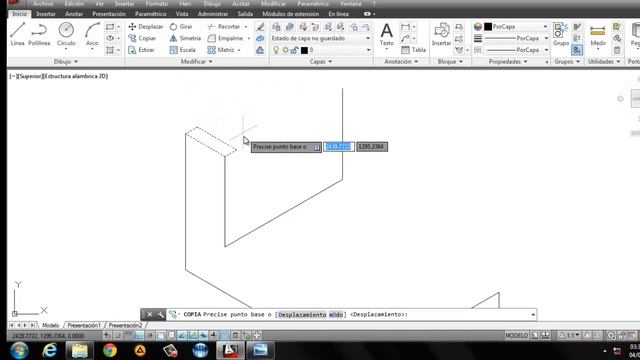Open Internet Explorer from the taskbar

[x=49, y=350]
